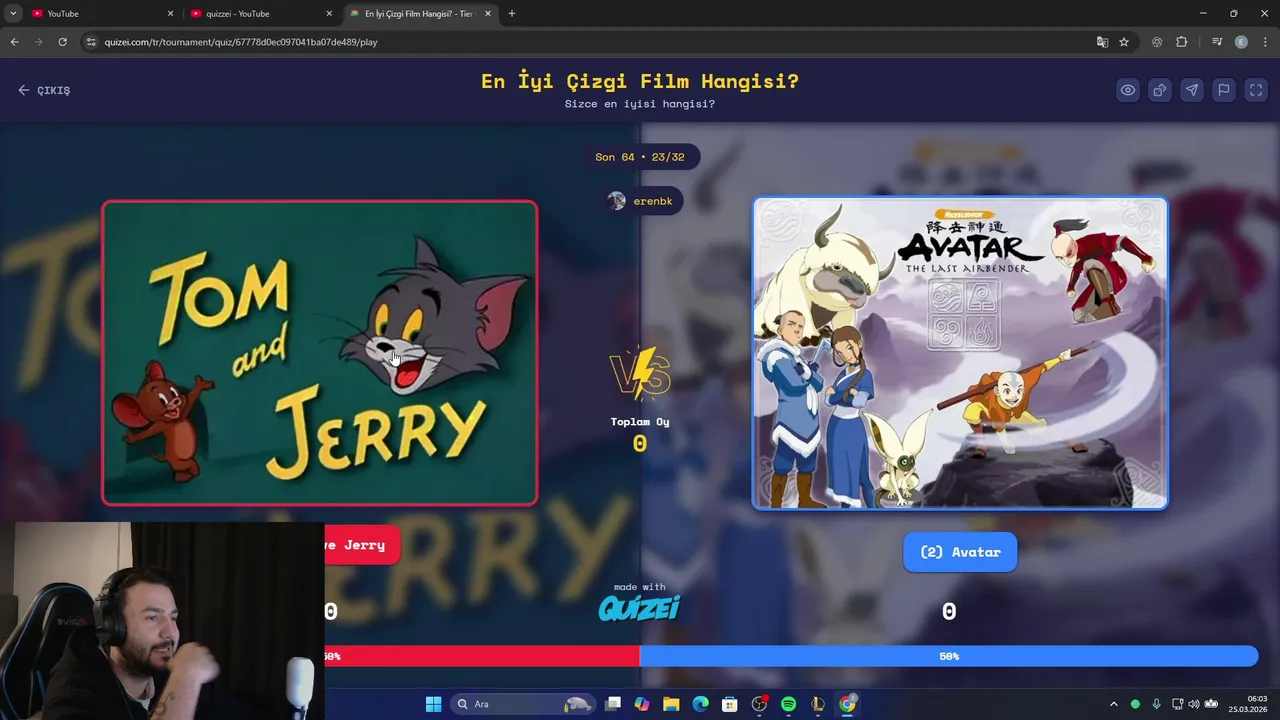Click the Quizei logo at bottom center
The width and height of the screenshot is (1280, 720).
pyautogui.click(x=640, y=607)
